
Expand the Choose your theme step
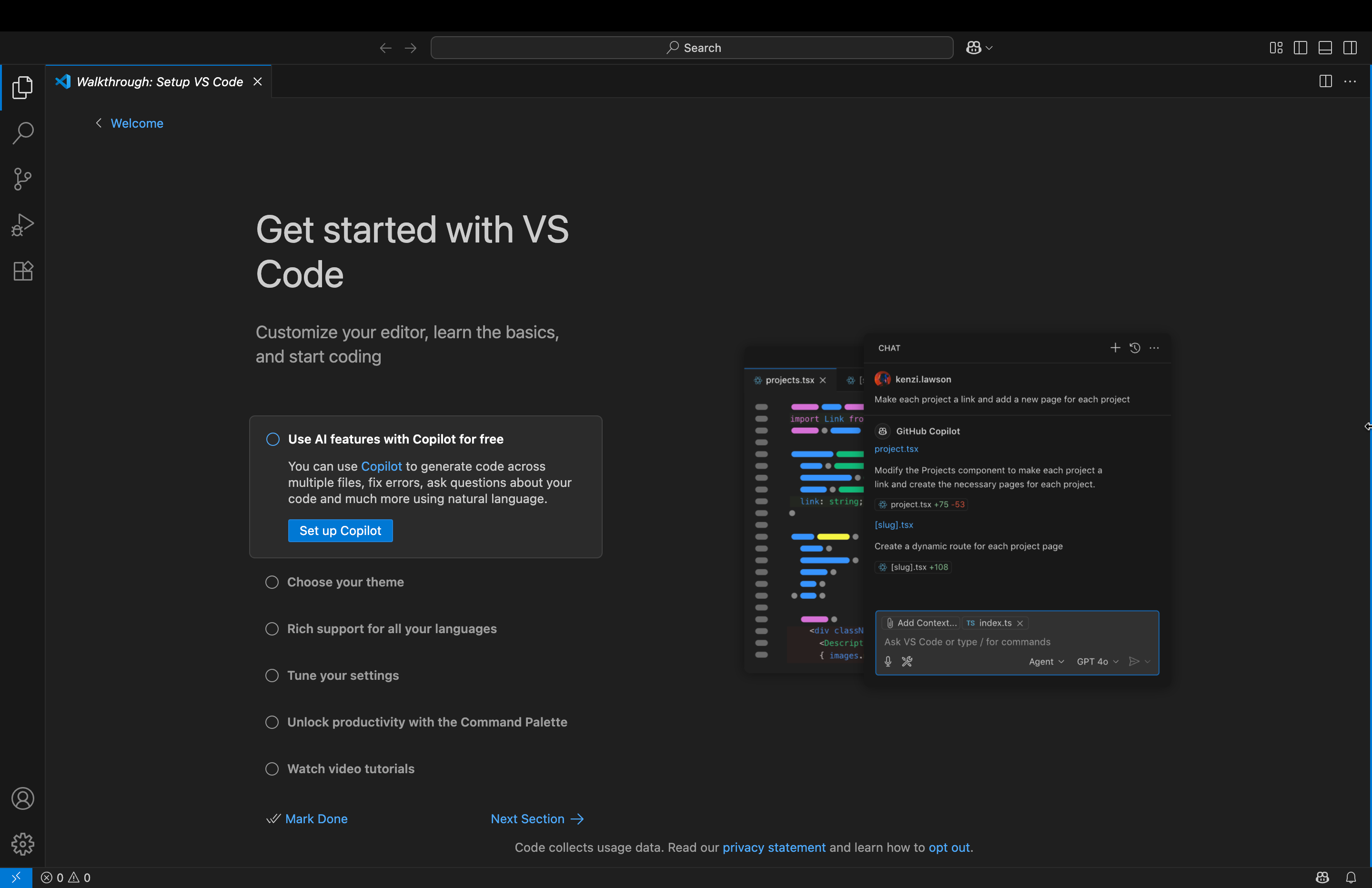click(x=345, y=582)
